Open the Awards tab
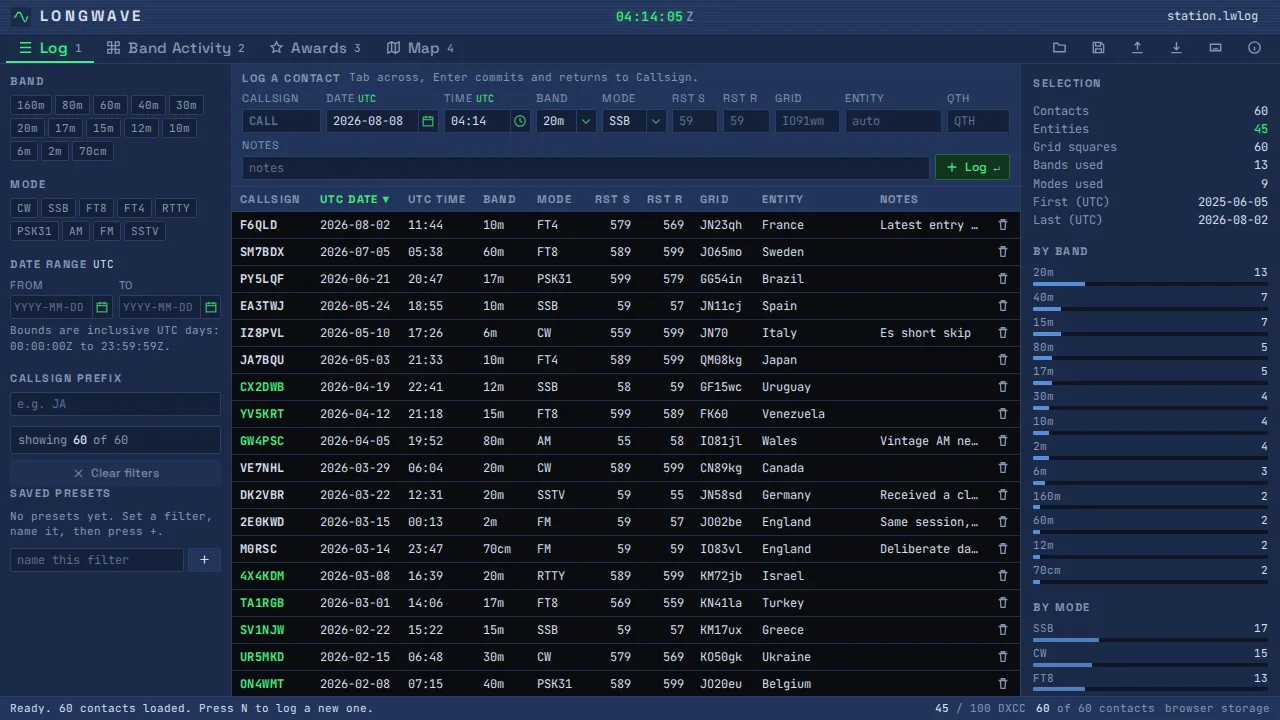The image size is (1280, 720). [x=315, y=48]
